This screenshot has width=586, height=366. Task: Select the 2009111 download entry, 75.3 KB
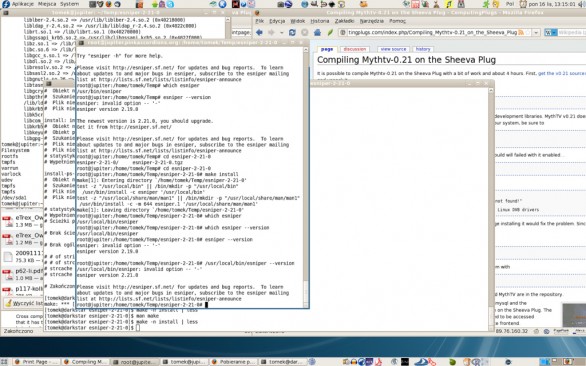22,256
